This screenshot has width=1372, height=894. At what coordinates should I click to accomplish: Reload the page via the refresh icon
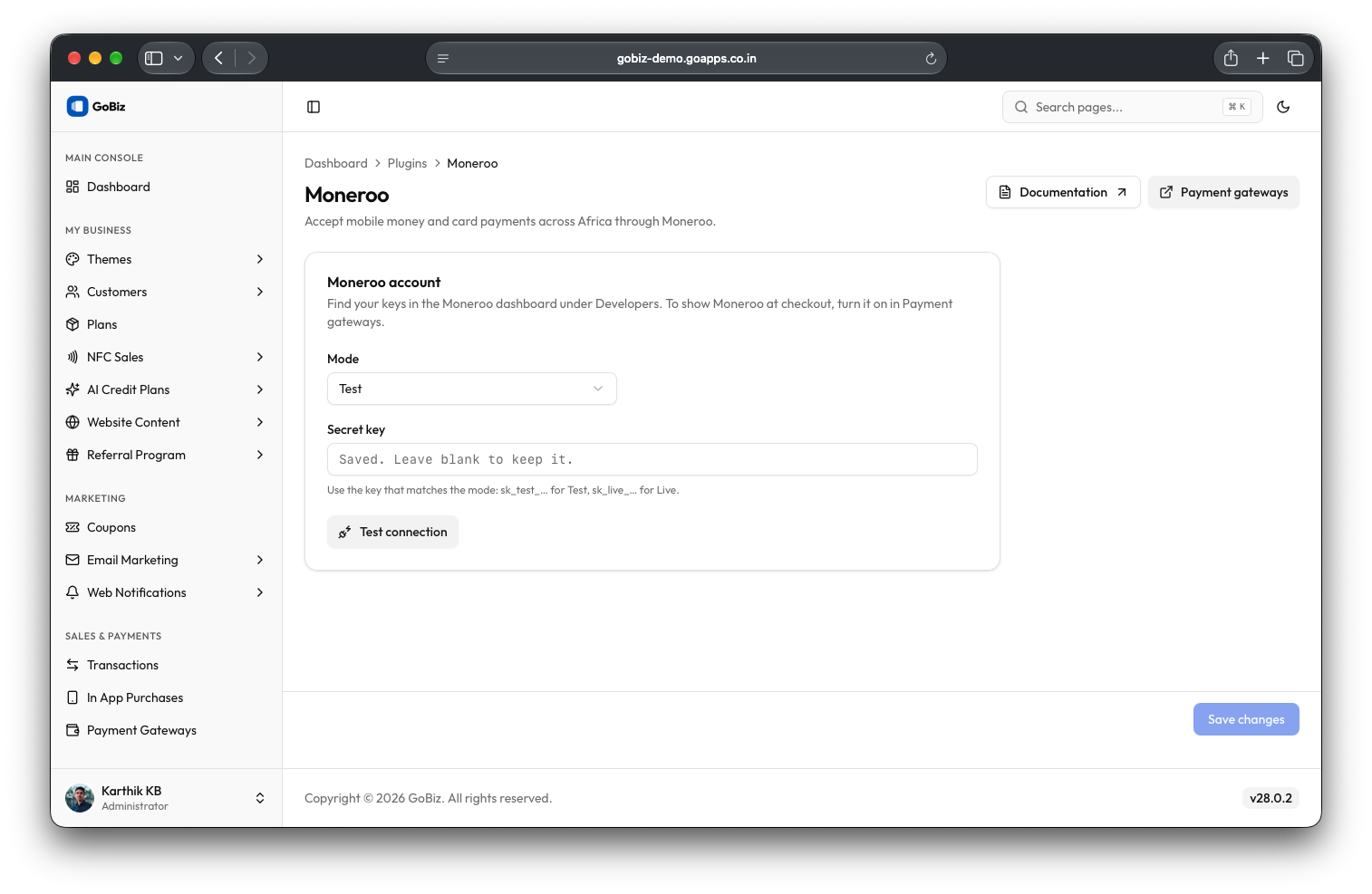[931, 58]
